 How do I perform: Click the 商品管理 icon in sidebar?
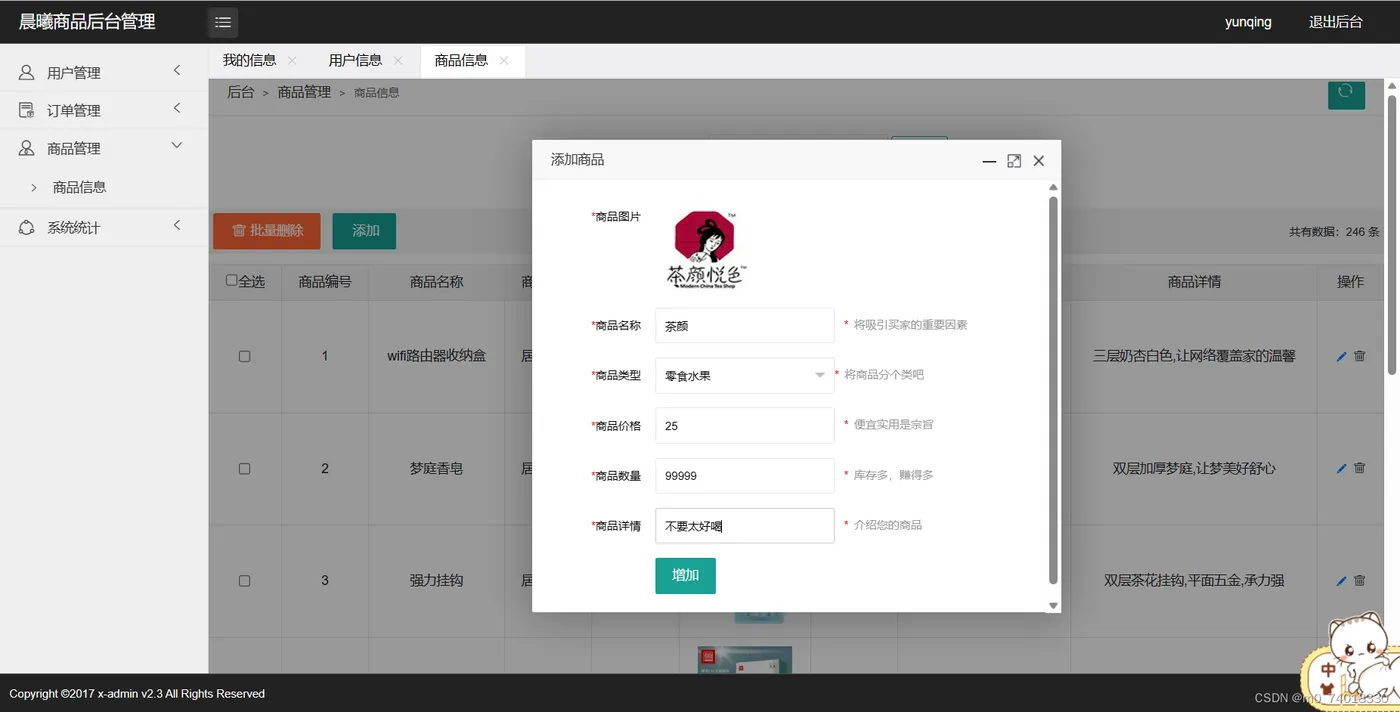coord(27,148)
